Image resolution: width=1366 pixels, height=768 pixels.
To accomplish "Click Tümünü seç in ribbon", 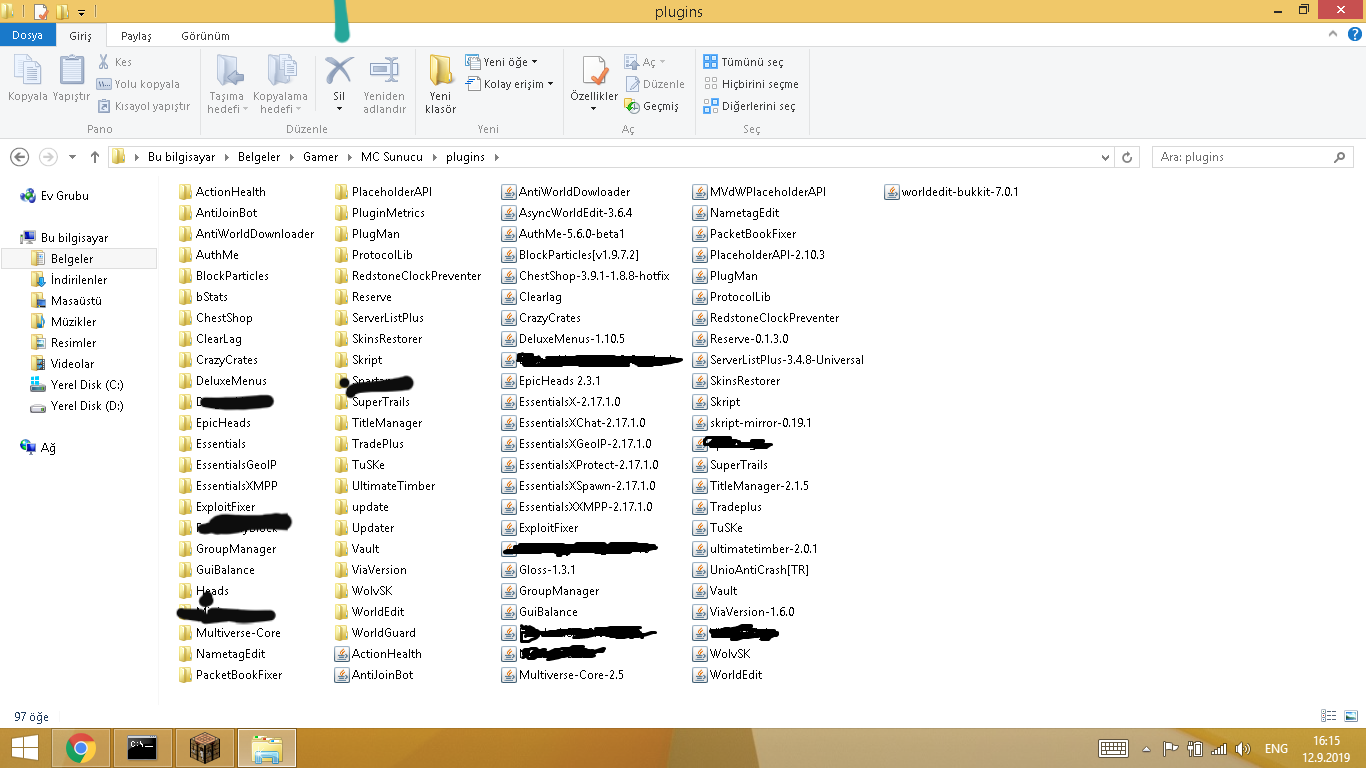I will [744, 62].
